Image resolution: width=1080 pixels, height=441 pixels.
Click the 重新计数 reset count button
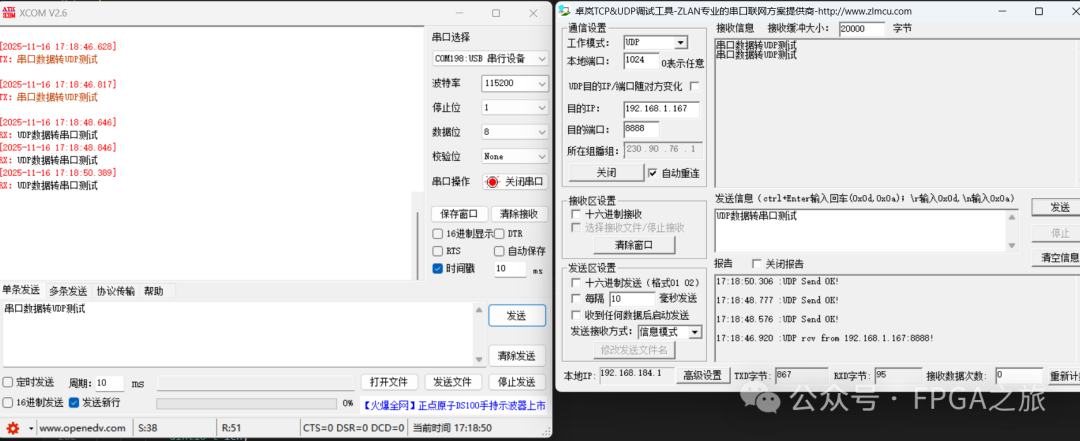point(1064,376)
